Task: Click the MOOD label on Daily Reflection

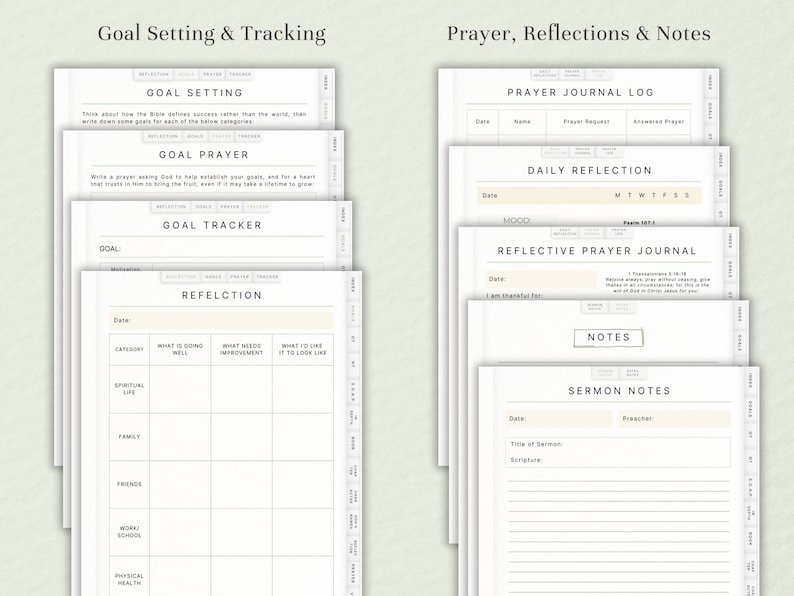Action: pyautogui.click(x=517, y=220)
